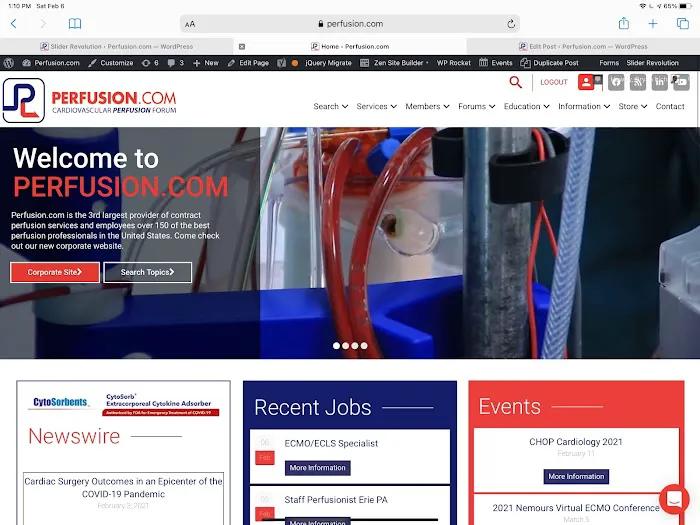Image resolution: width=700 pixels, height=525 pixels.
Task: Open the LinkedIn social icon
Action: click(x=659, y=82)
